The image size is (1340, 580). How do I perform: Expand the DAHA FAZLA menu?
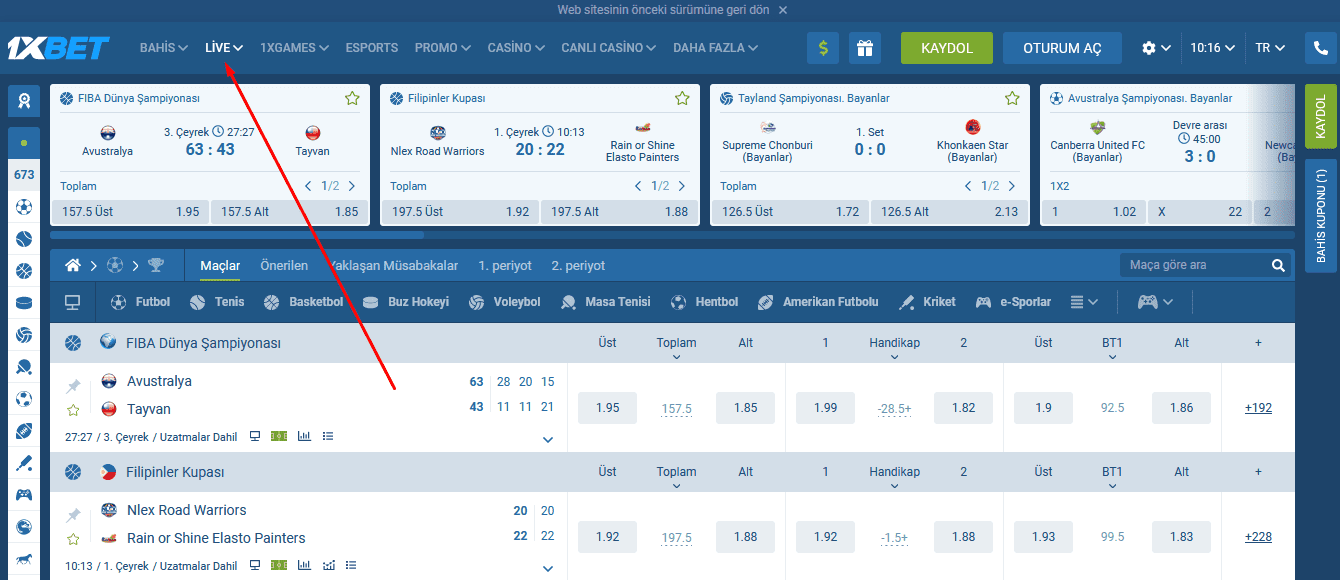point(715,48)
